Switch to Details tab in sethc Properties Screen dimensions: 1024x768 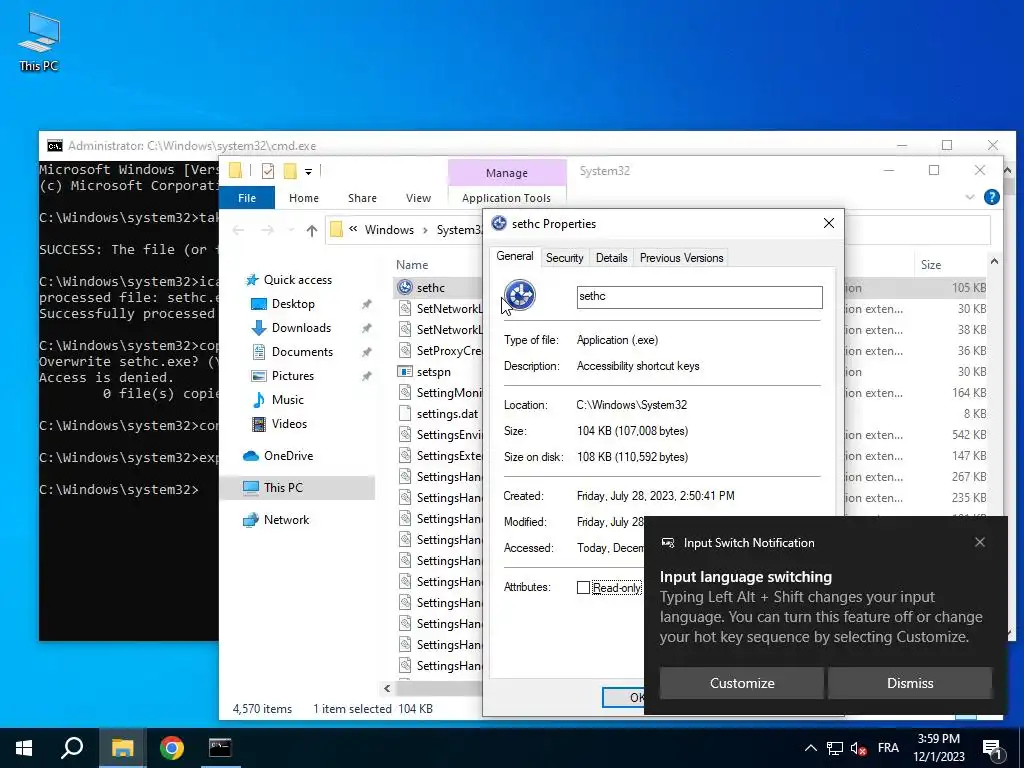pos(611,258)
